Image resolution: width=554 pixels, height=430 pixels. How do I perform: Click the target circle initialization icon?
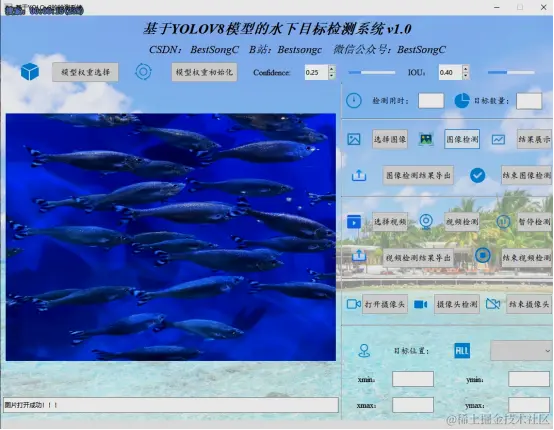143,72
